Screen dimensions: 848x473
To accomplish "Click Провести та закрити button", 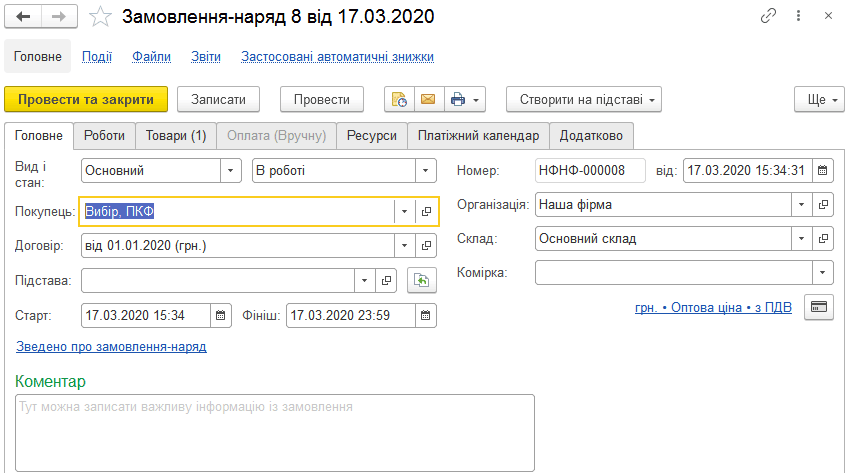I will tap(86, 99).
